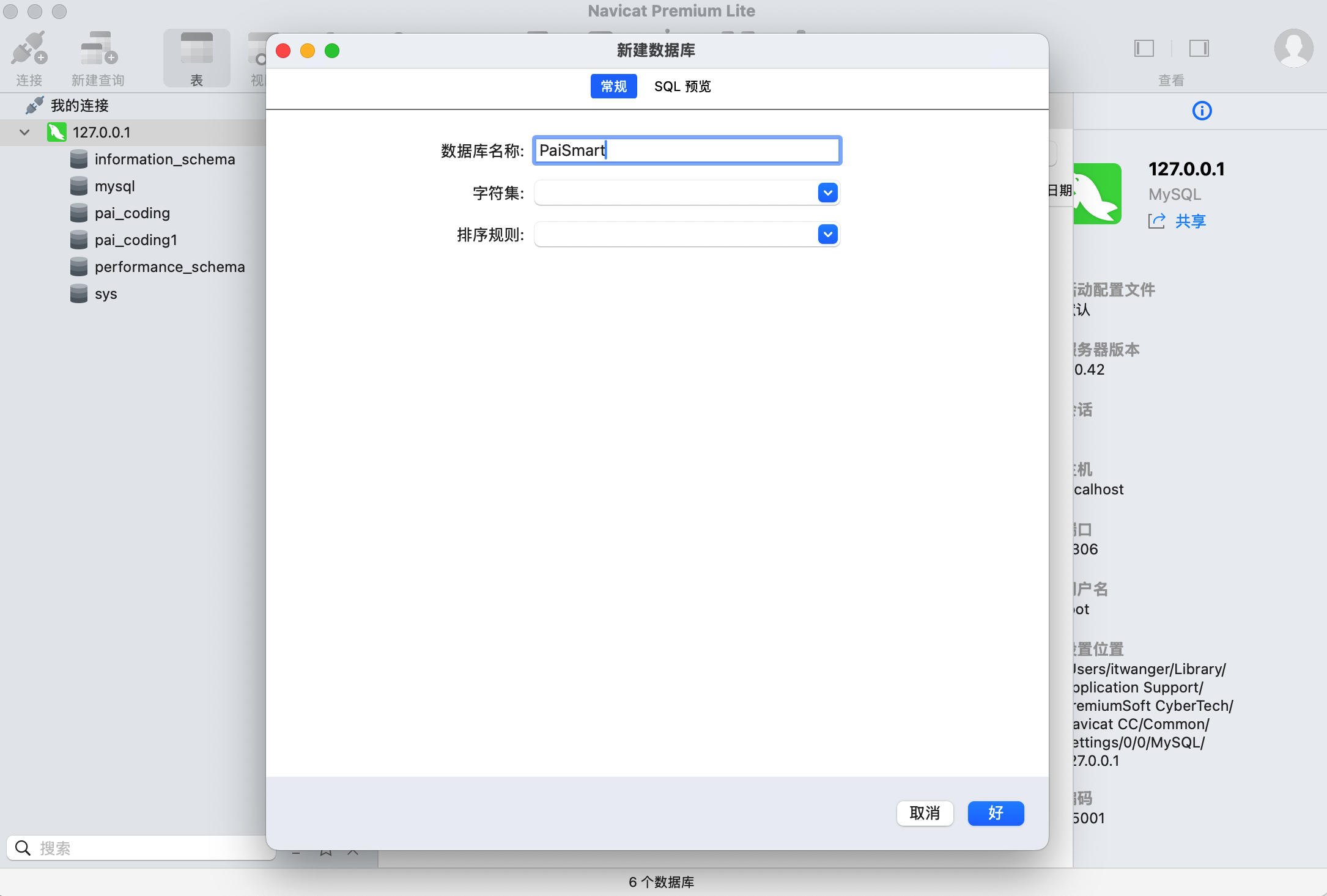Click the user avatar profile icon

[x=1293, y=48]
